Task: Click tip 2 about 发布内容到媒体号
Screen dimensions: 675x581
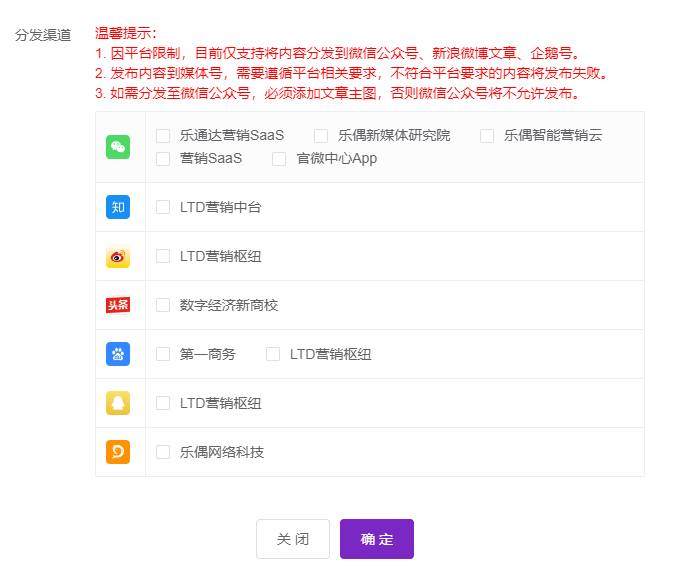Action: (x=351, y=73)
